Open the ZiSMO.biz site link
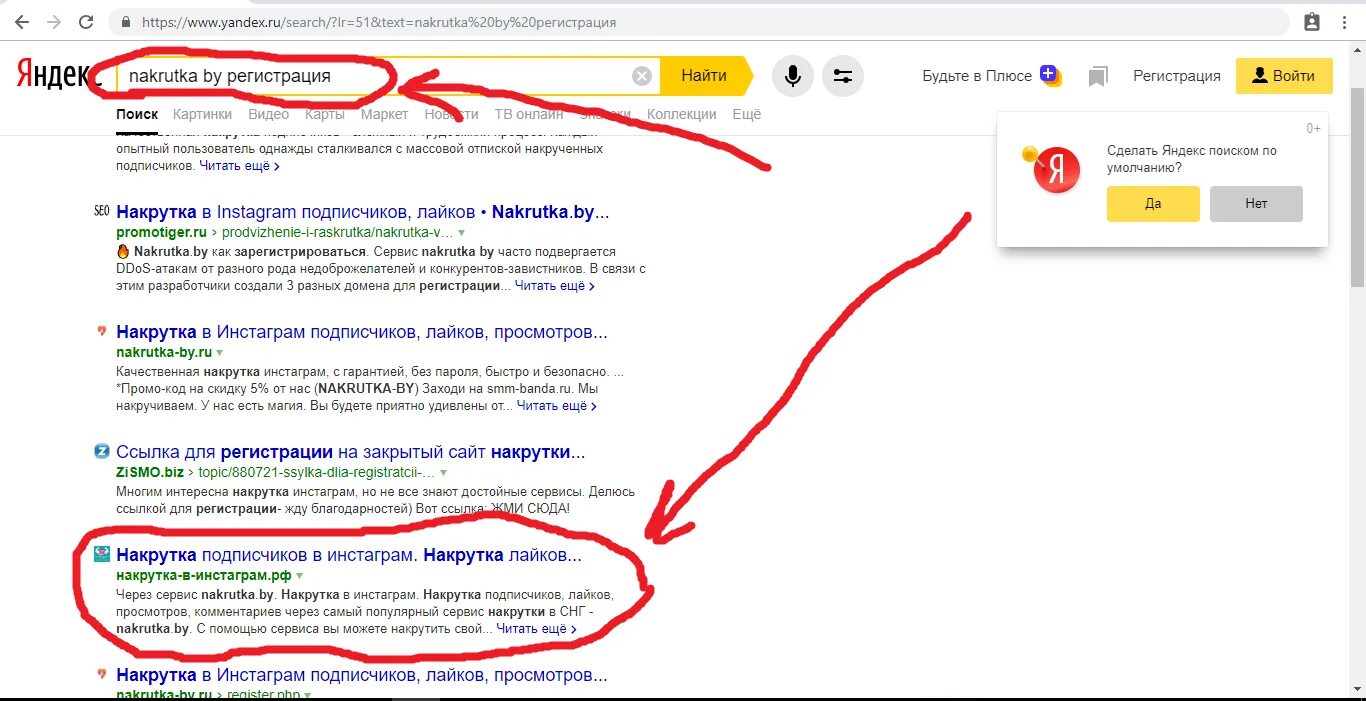Screen dimensions: 1366x701 click(x=150, y=472)
